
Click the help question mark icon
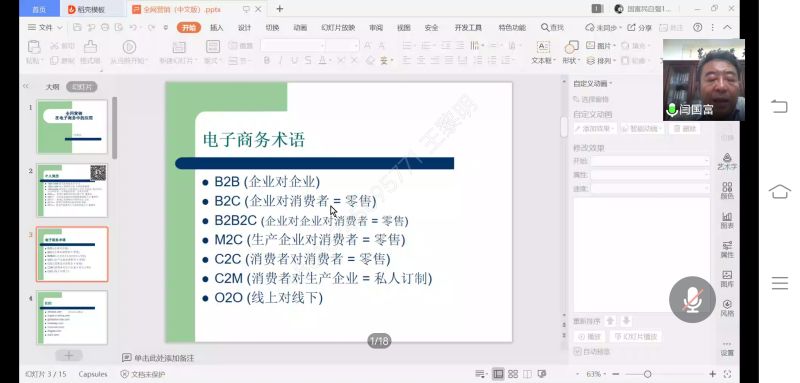[697, 28]
